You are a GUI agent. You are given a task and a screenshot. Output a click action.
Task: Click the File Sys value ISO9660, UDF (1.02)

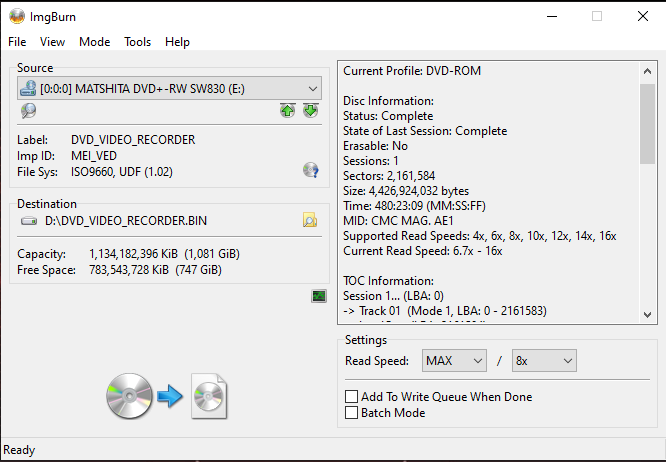pos(122,172)
